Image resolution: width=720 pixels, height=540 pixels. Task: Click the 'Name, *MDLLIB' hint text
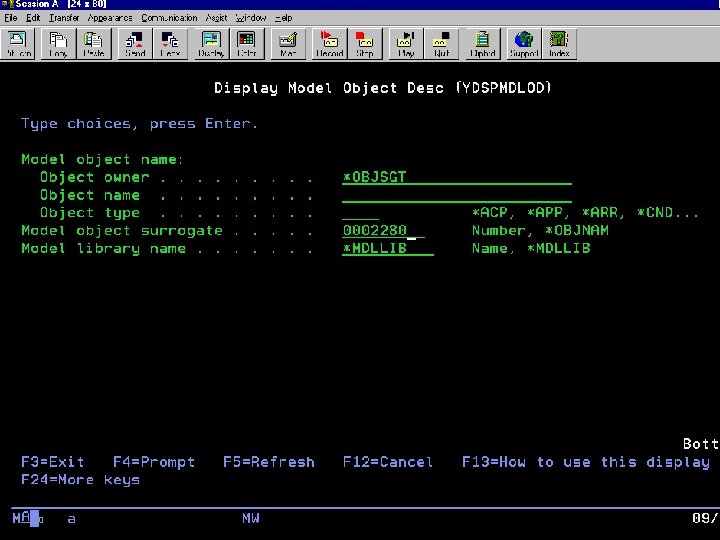tap(531, 249)
